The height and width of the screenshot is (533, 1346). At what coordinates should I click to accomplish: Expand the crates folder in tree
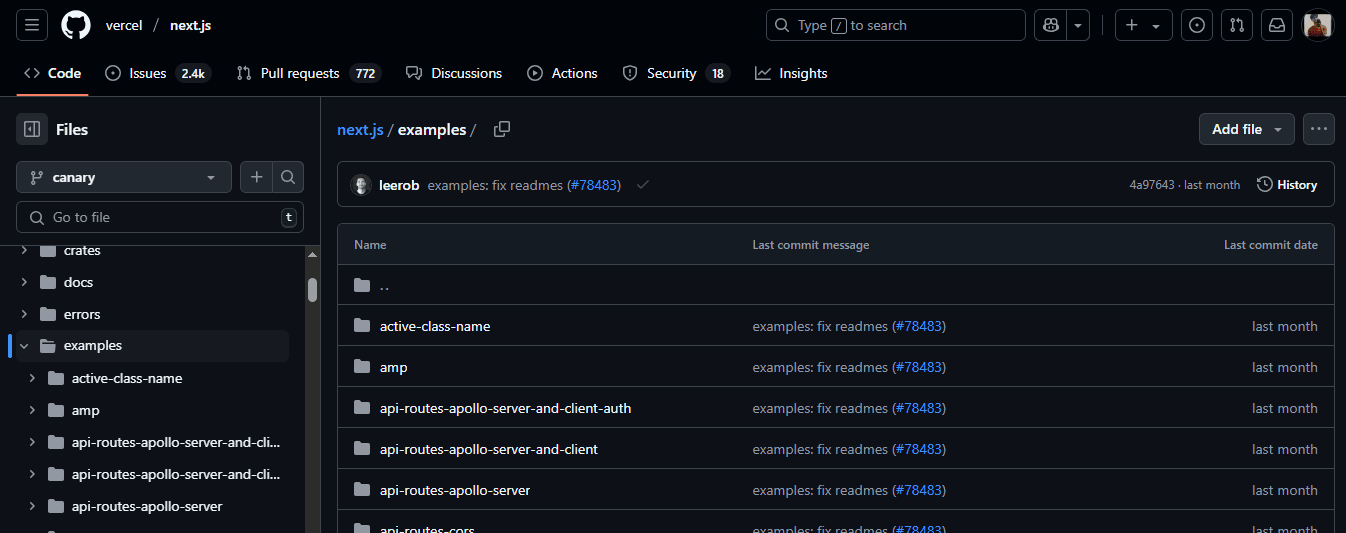coord(24,250)
